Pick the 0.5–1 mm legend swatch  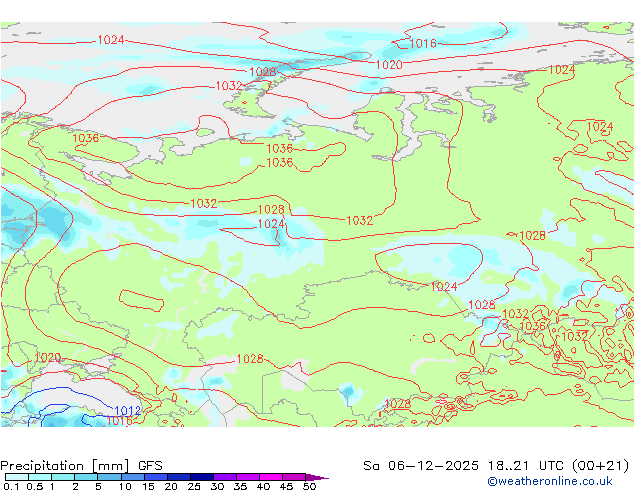click(x=40, y=477)
